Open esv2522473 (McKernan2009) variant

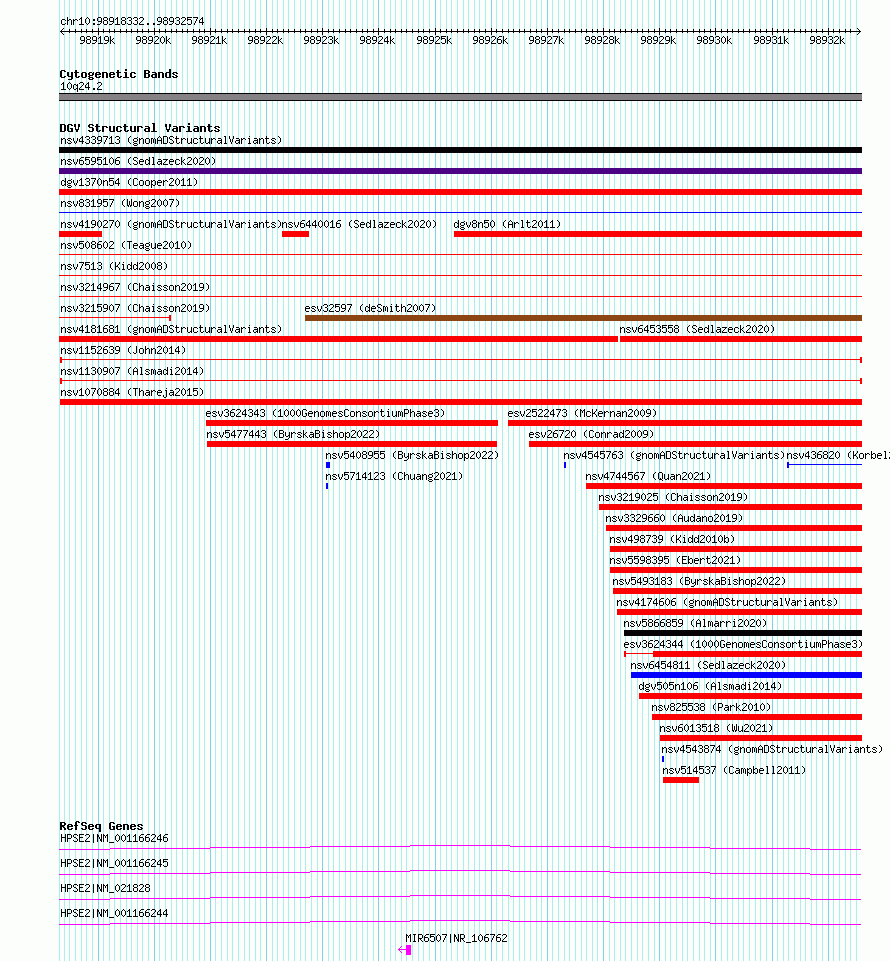[582, 413]
